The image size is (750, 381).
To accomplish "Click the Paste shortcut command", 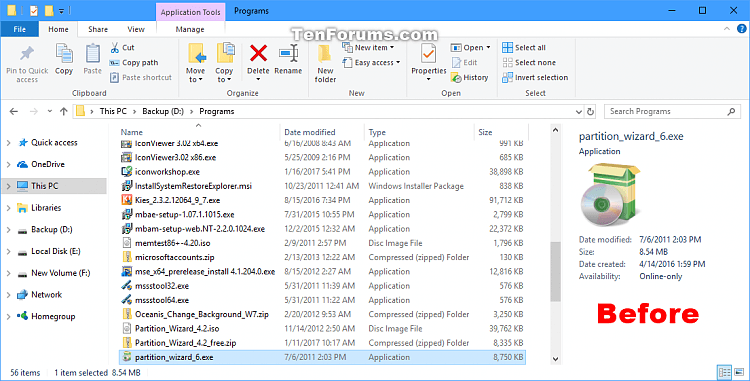I will pos(141,77).
